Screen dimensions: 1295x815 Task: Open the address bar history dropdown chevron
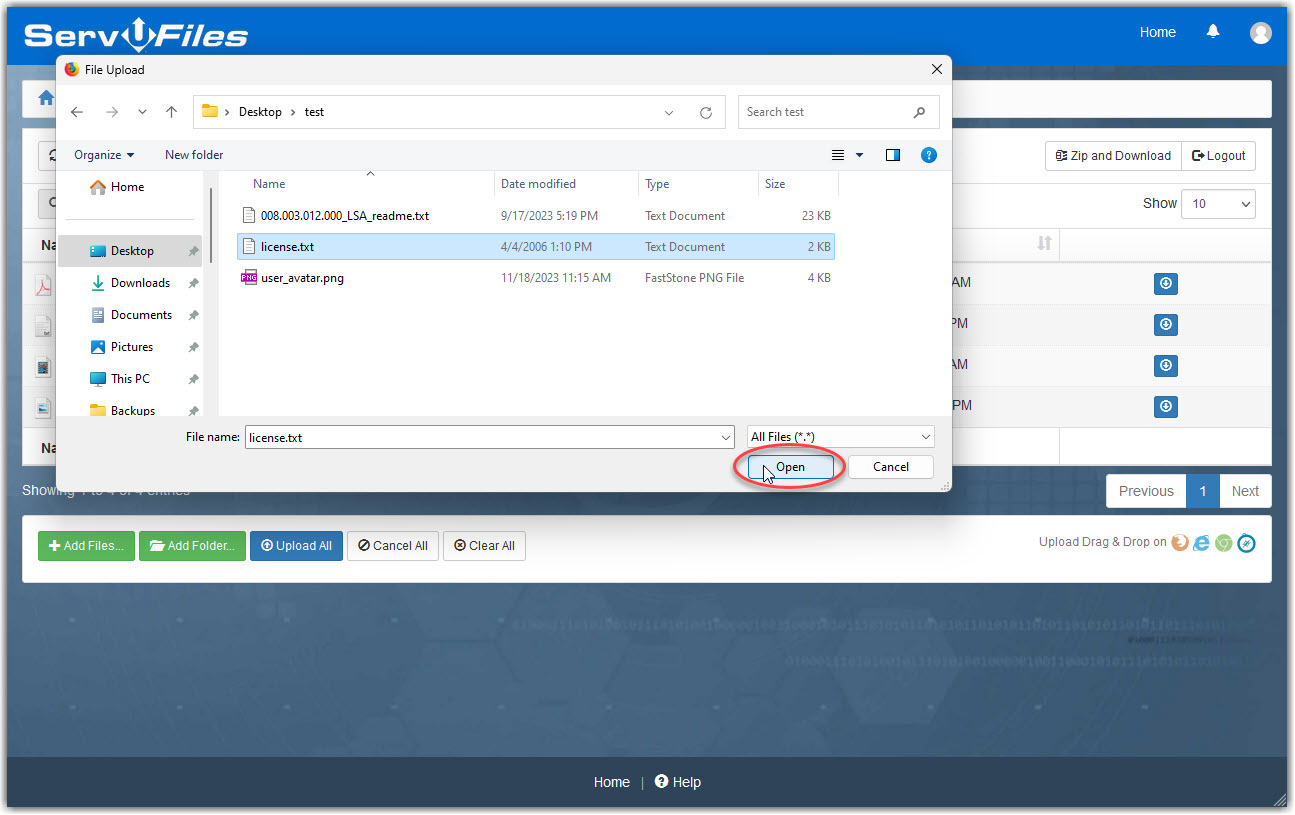point(669,113)
